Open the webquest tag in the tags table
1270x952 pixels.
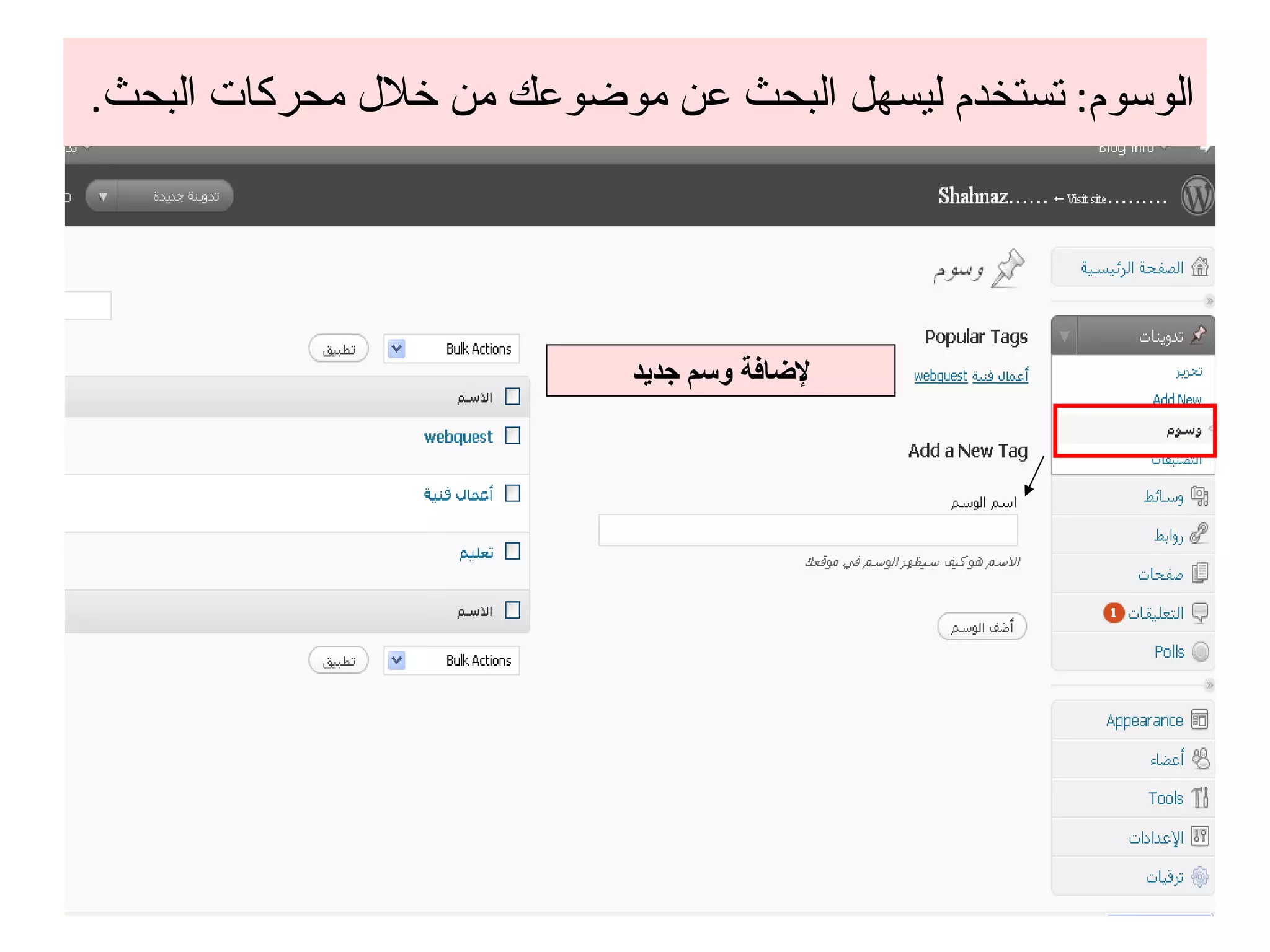(x=458, y=436)
